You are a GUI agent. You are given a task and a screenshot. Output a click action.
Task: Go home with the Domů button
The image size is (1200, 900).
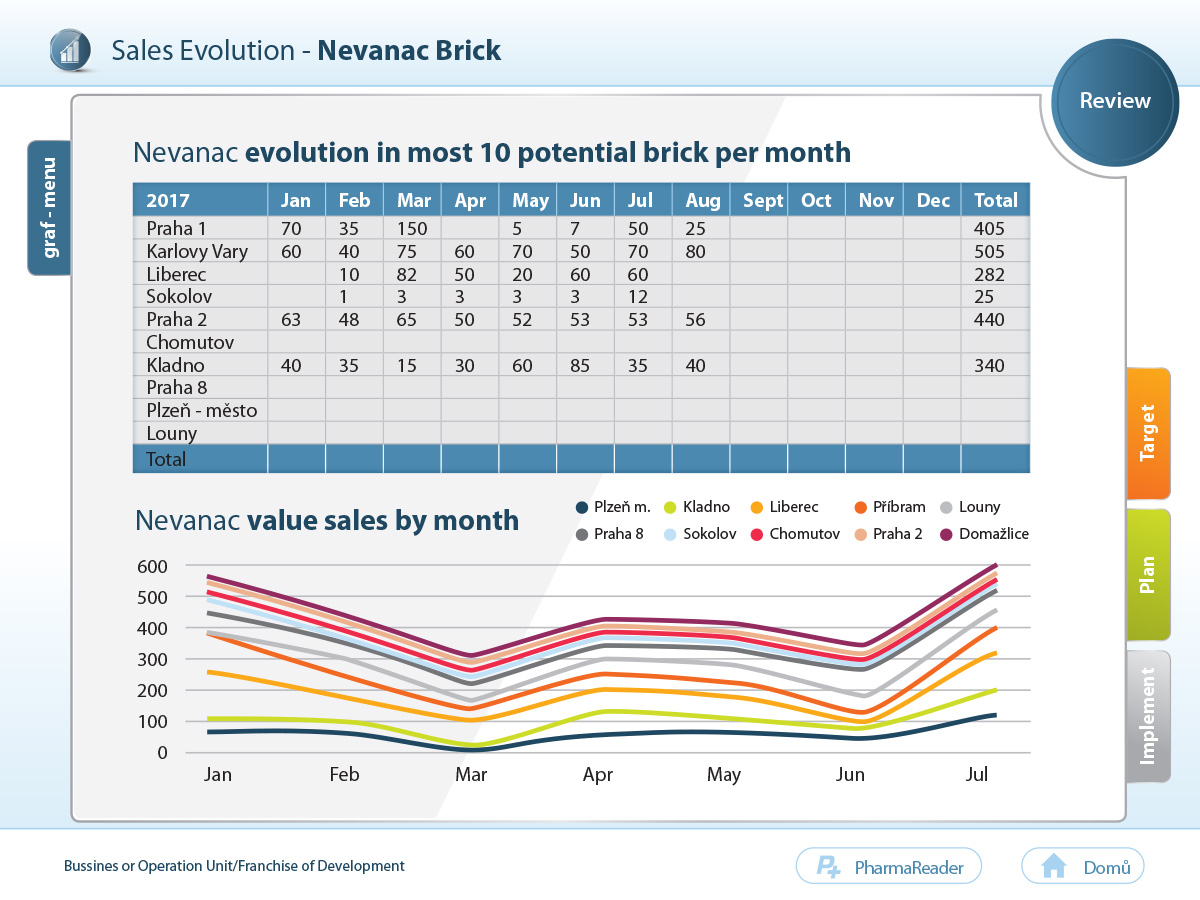point(1082,866)
